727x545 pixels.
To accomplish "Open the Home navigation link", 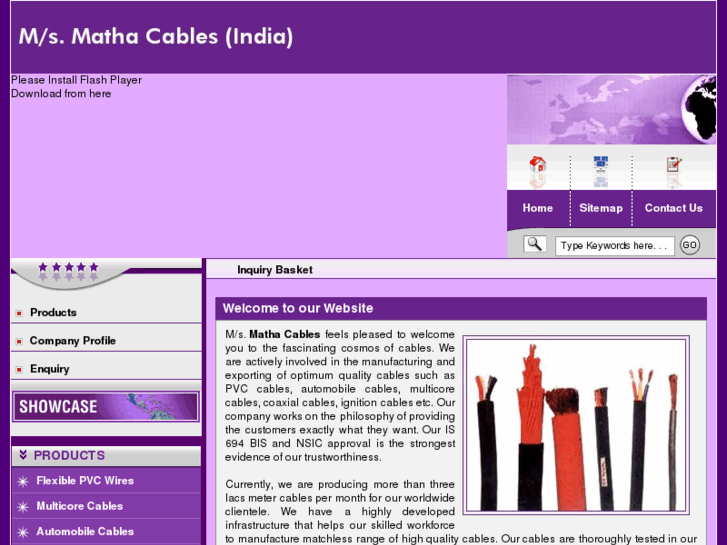I will point(538,208).
